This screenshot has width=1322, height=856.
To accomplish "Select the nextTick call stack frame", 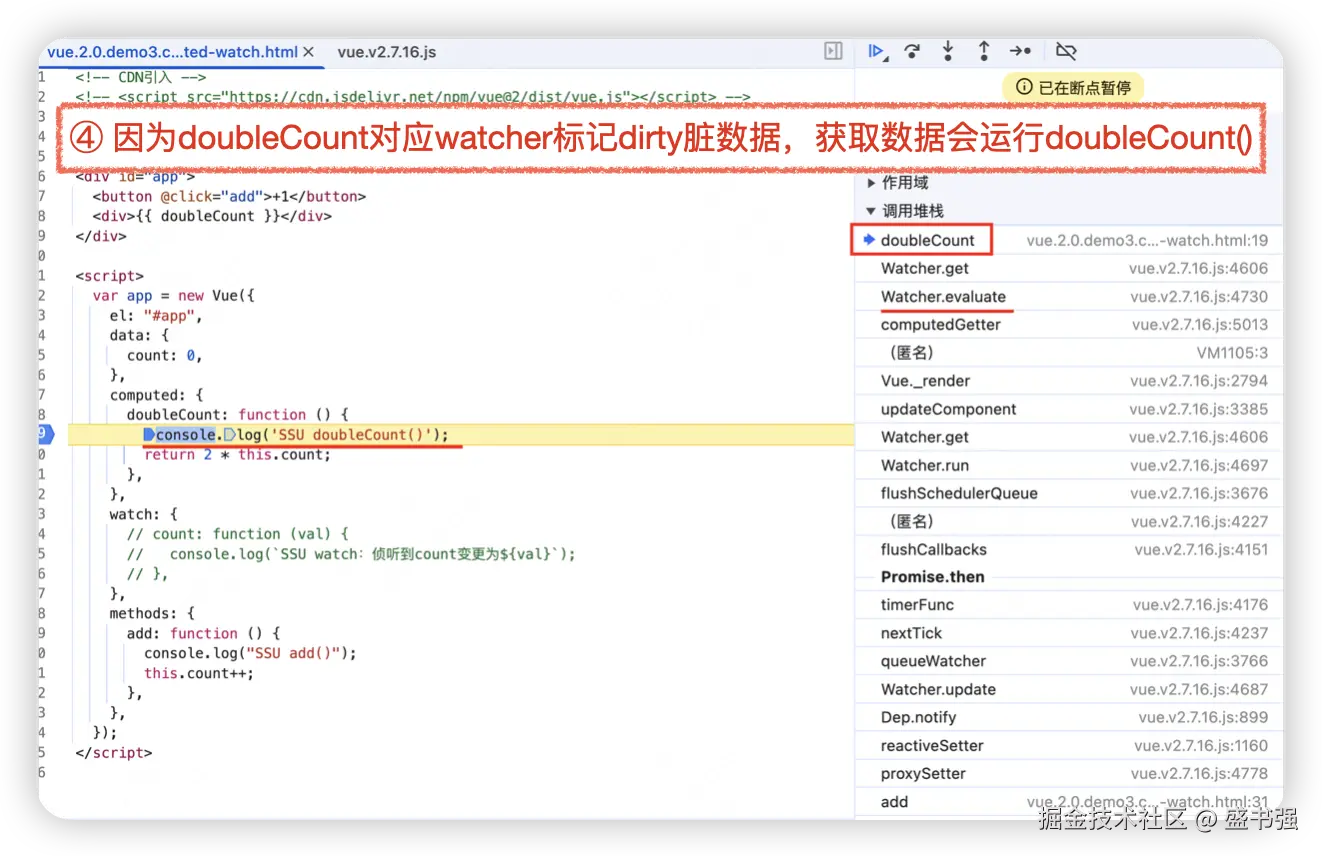I will (x=1068, y=633).
